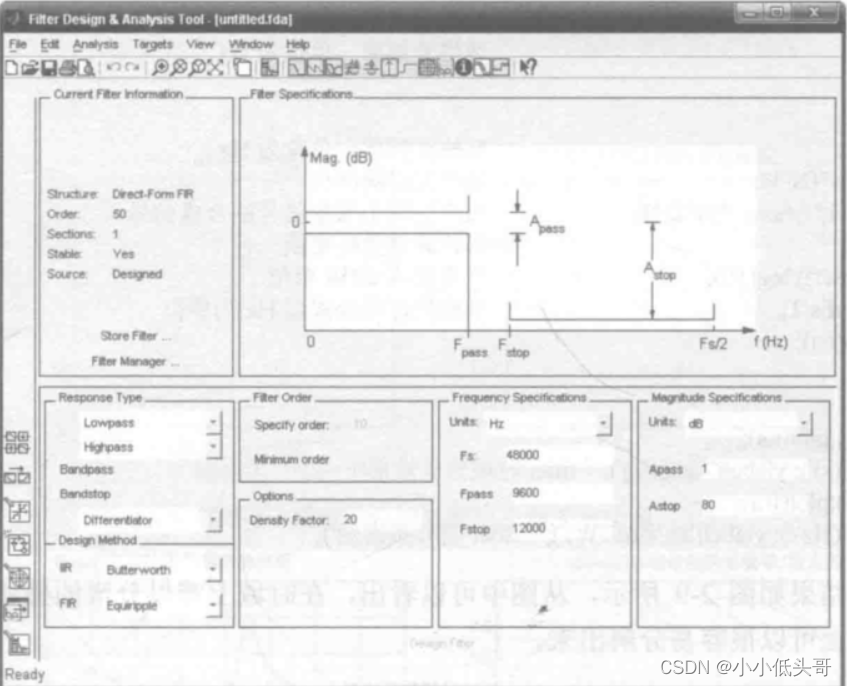847x686 pixels.
Task: Open the IIR Butterworth method dropdown
Action: click(213, 569)
